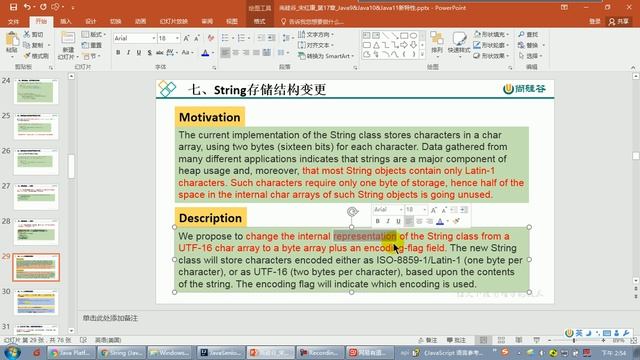Select the oval shape from the shapes gallery
The width and height of the screenshot is (640, 360).
pos(413,36)
